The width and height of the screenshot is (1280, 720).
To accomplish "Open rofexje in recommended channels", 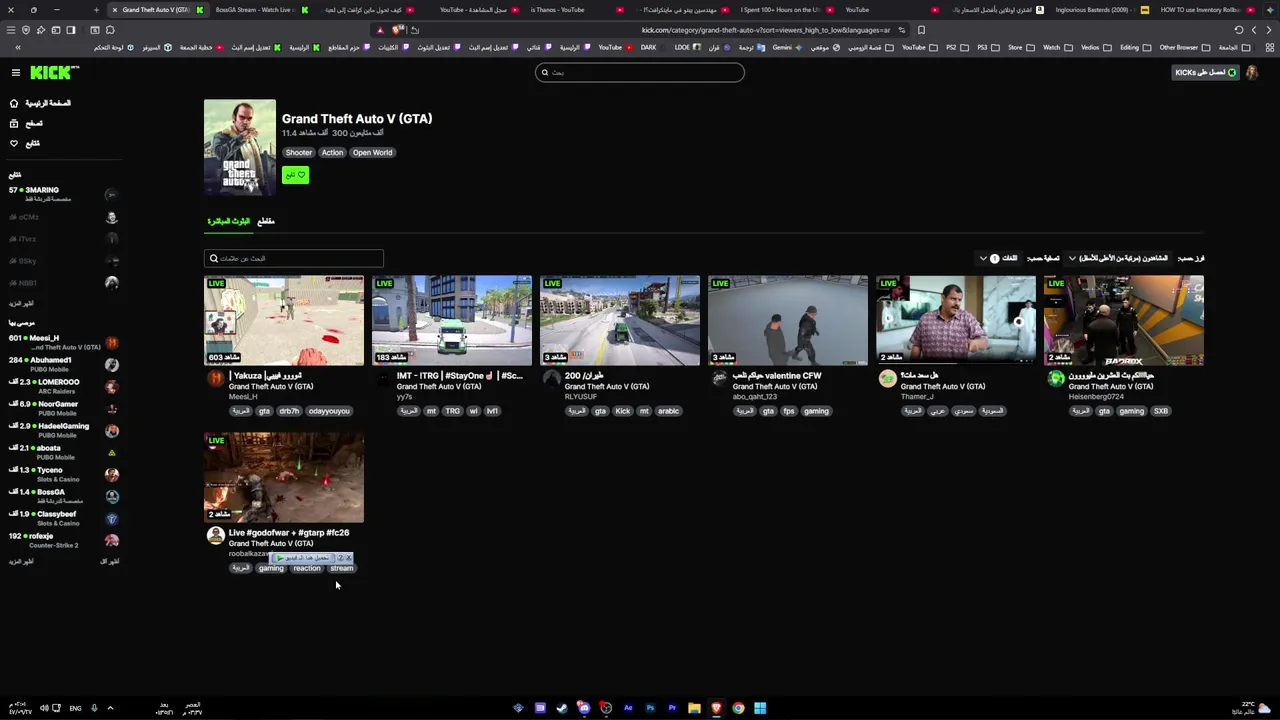I will 63,540.
